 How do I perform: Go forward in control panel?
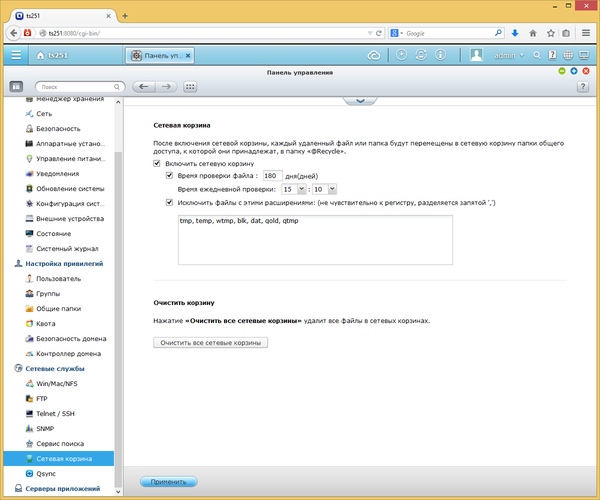pyautogui.click(x=166, y=87)
